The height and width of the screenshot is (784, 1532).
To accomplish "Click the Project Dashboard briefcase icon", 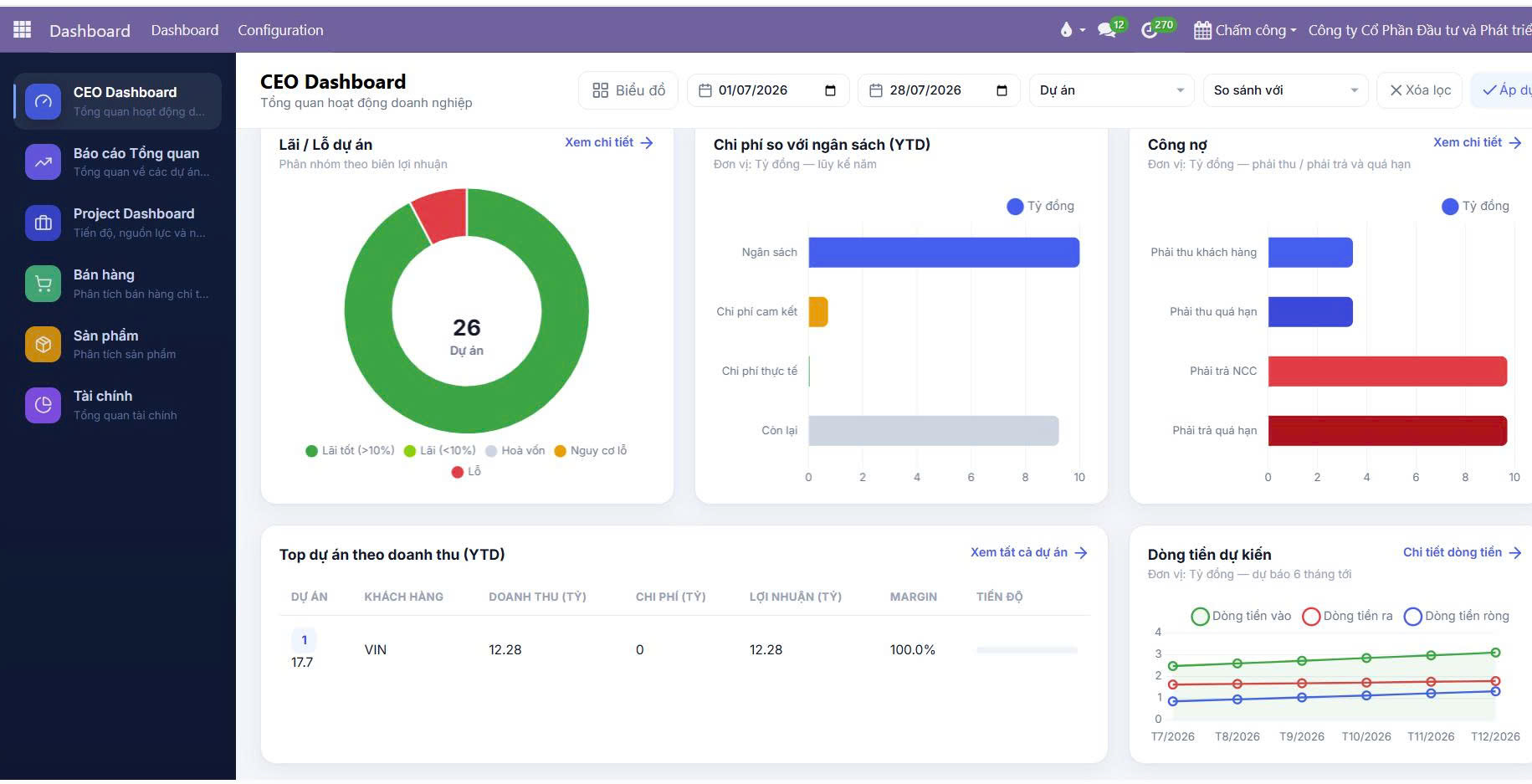I will 43,223.
